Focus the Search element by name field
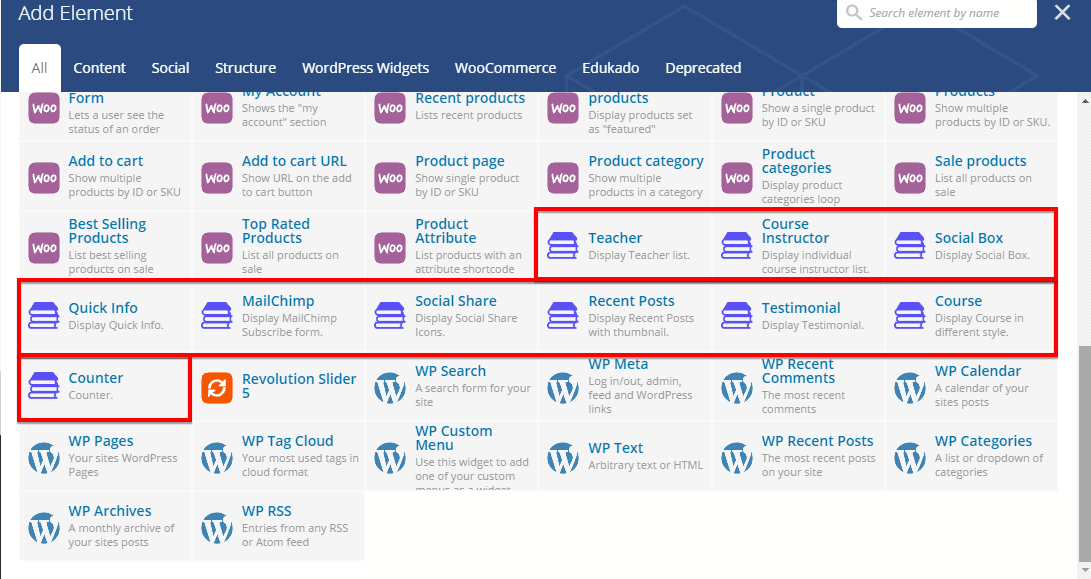Screen dimensions: 1091x579 click(945, 13)
